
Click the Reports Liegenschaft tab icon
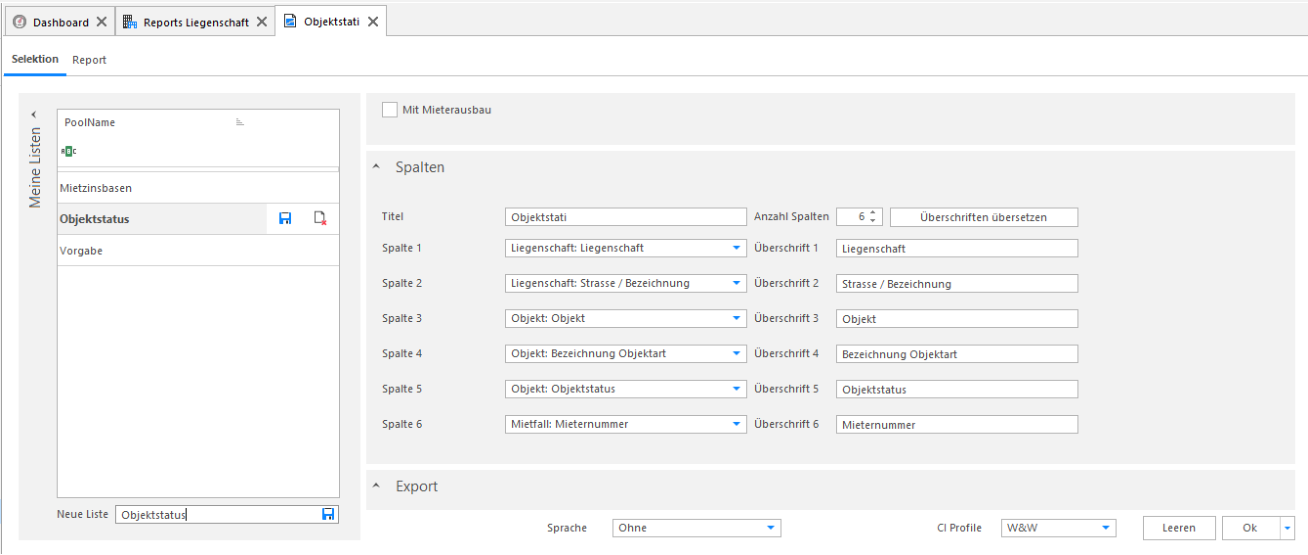point(130,22)
